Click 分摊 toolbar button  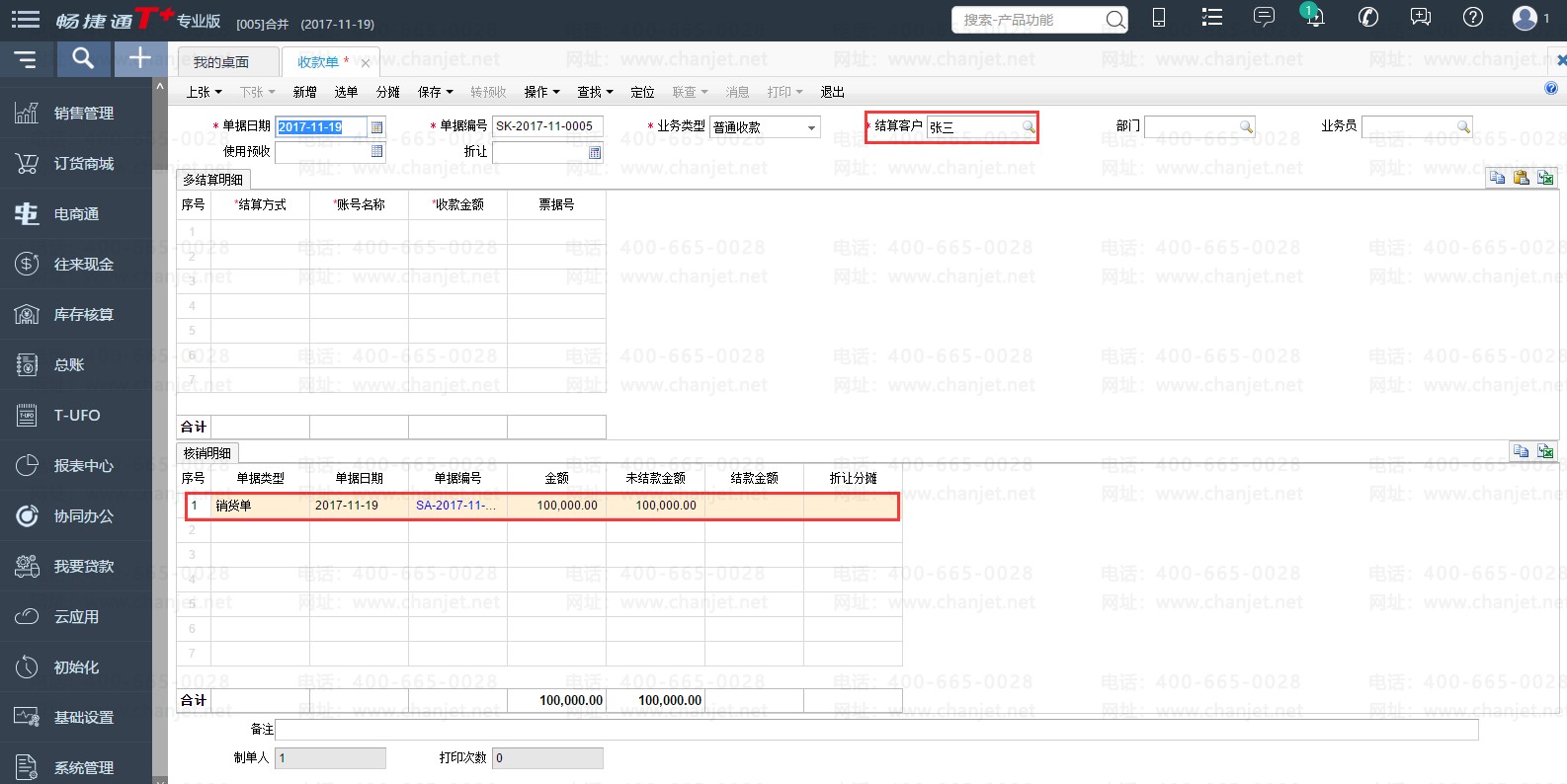point(387,92)
